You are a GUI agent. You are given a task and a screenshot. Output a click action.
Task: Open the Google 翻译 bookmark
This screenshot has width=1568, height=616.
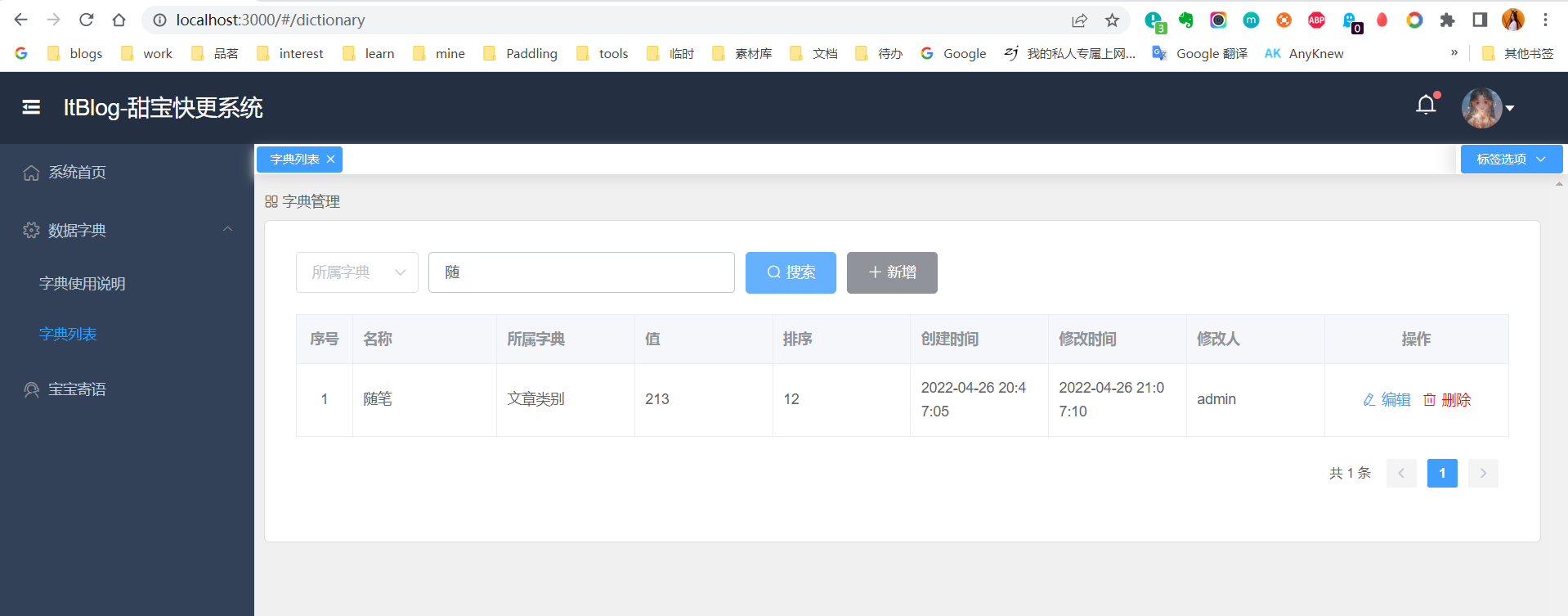1199,53
